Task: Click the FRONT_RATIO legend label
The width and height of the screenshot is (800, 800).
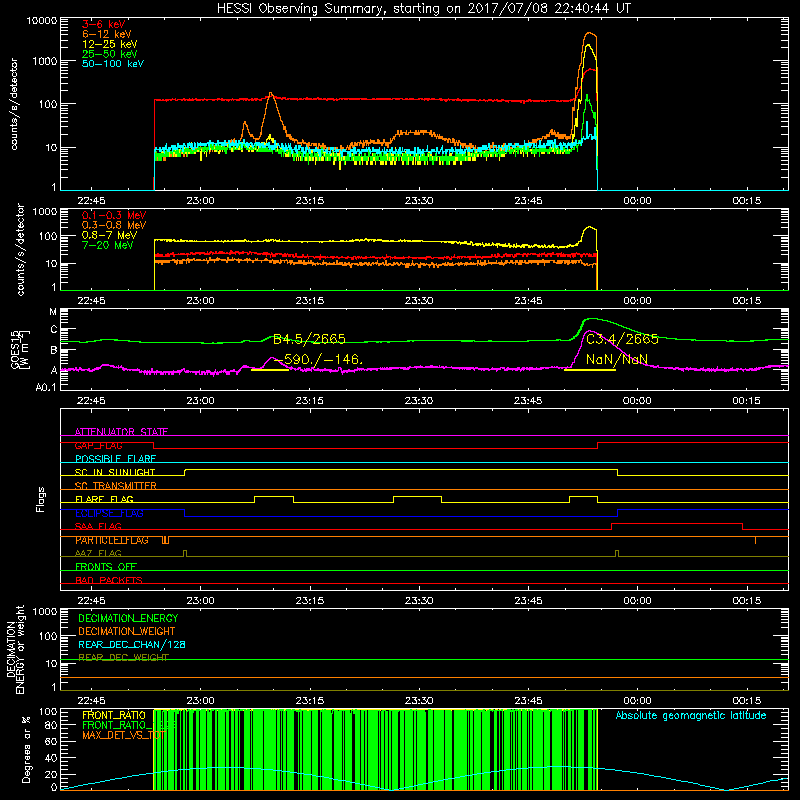Action: (114, 716)
